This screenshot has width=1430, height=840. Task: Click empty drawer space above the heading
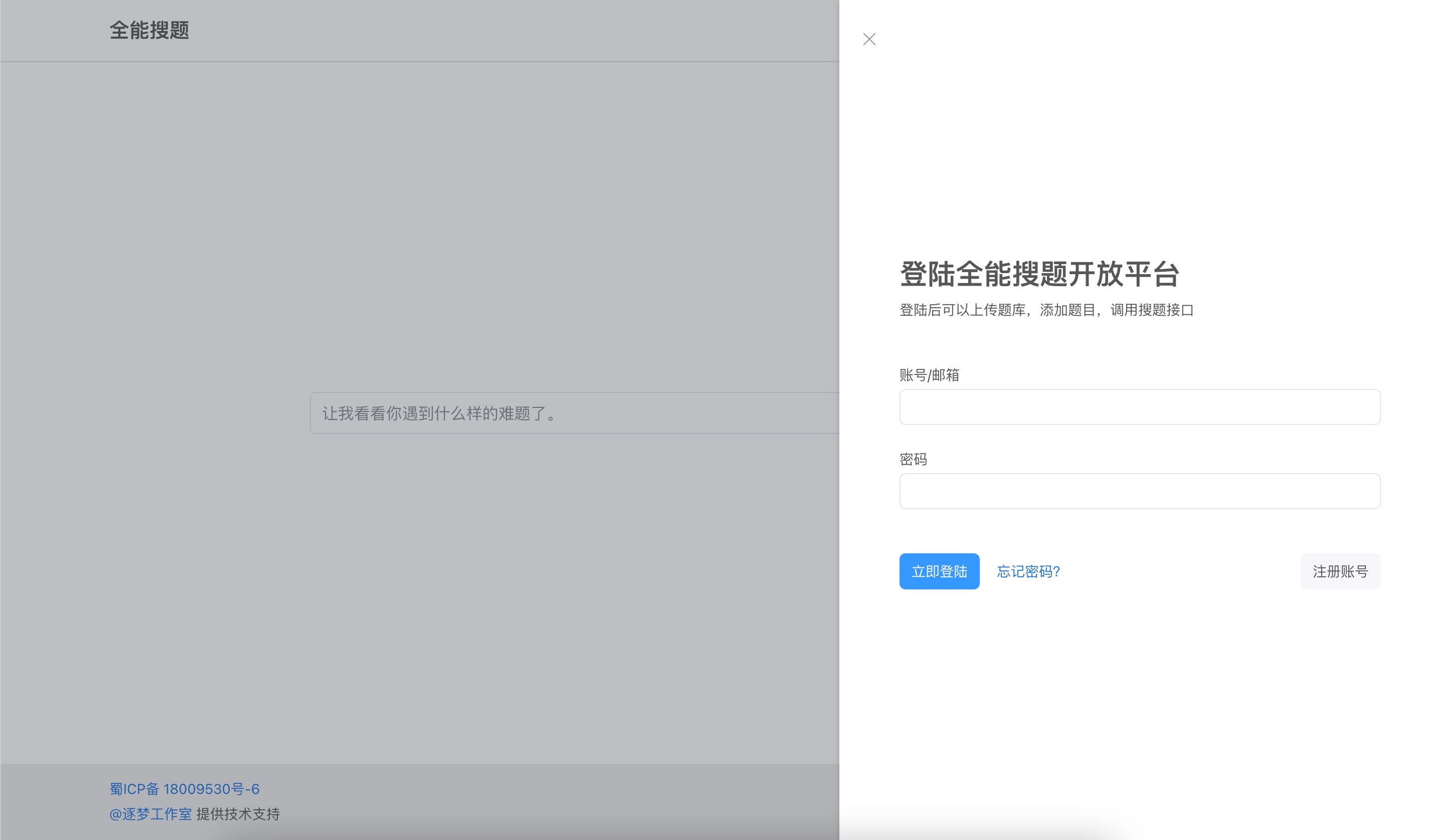click(1135, 142)
